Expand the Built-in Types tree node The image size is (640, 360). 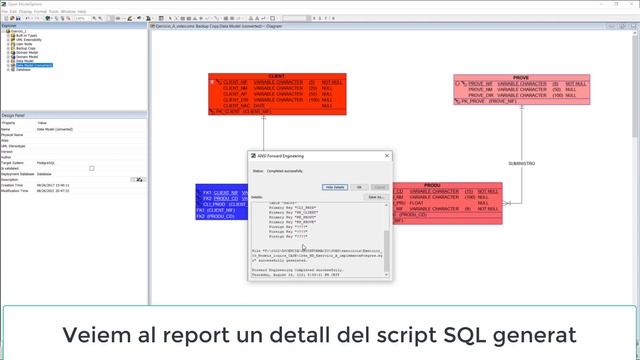click(x=8, y=36)
